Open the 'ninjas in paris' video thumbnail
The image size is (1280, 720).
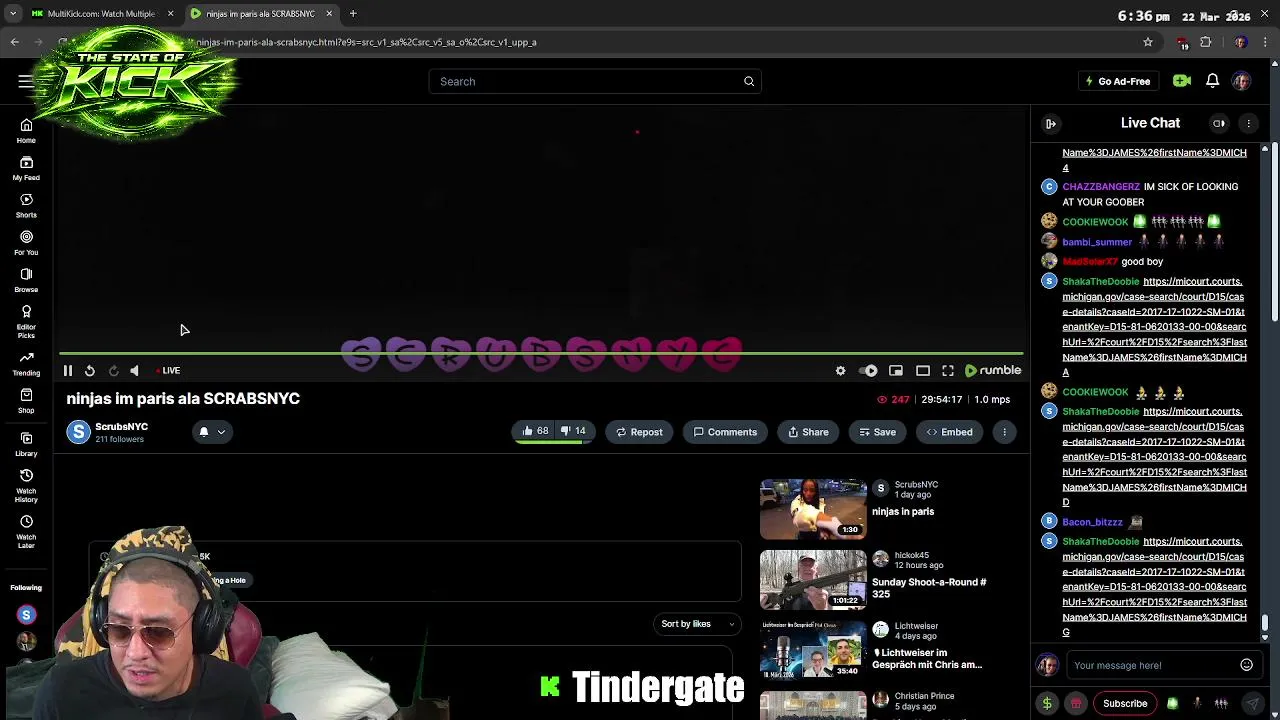tap(813, 509)
